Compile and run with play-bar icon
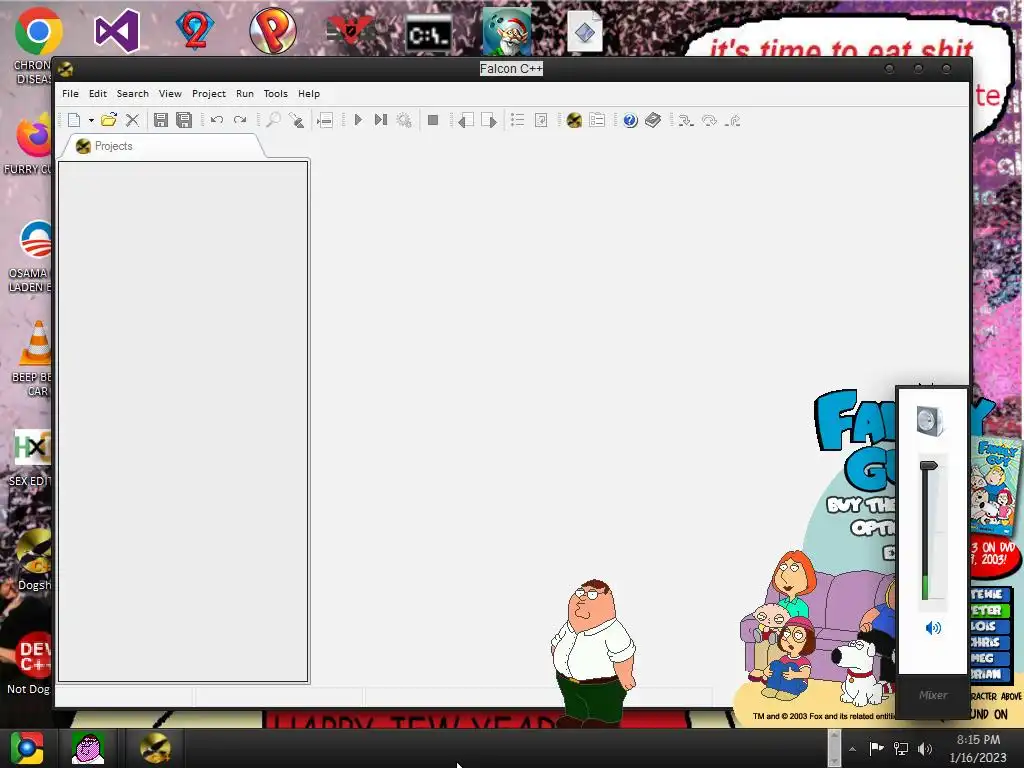 point(381,120)
